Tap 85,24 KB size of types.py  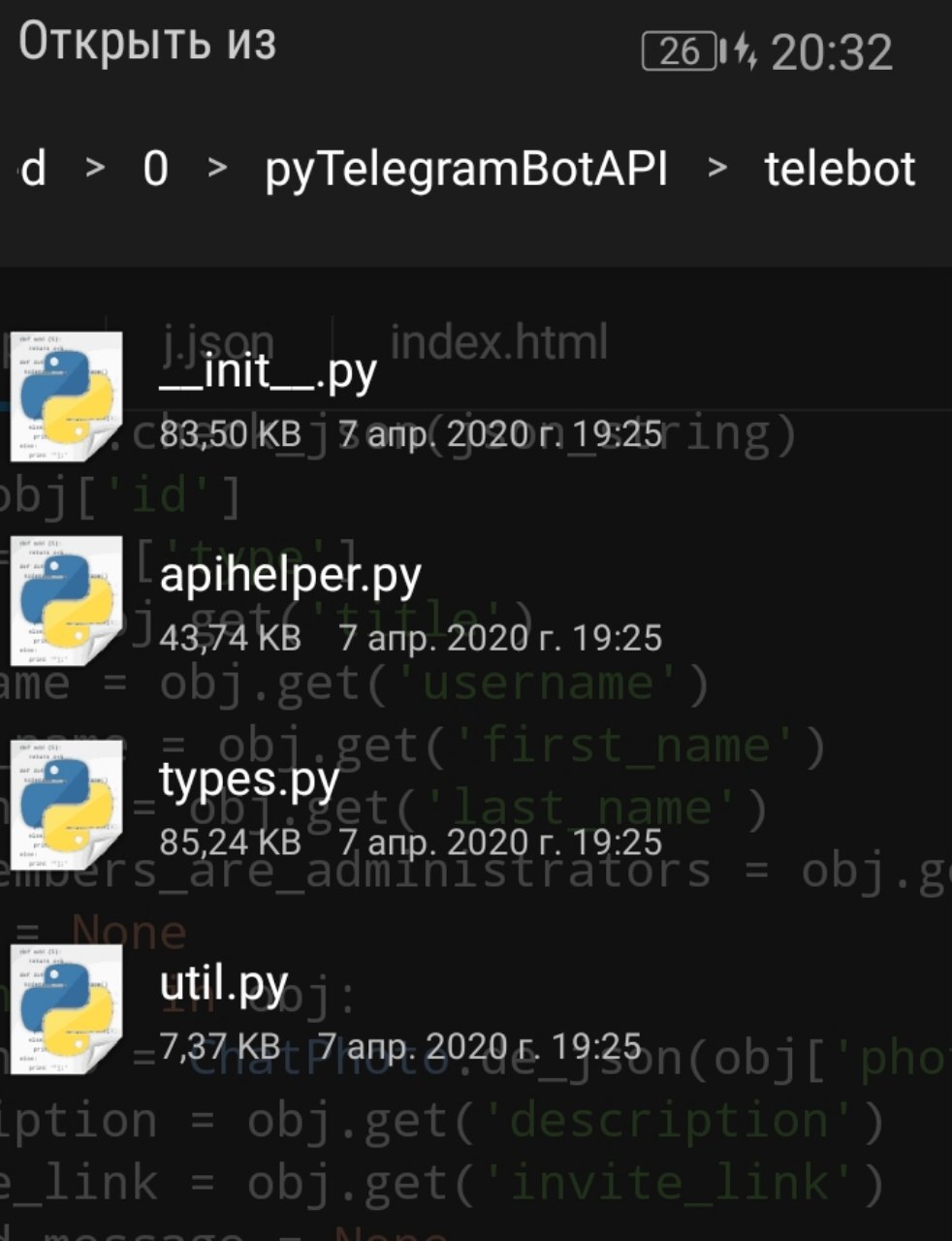pos(231,841)
